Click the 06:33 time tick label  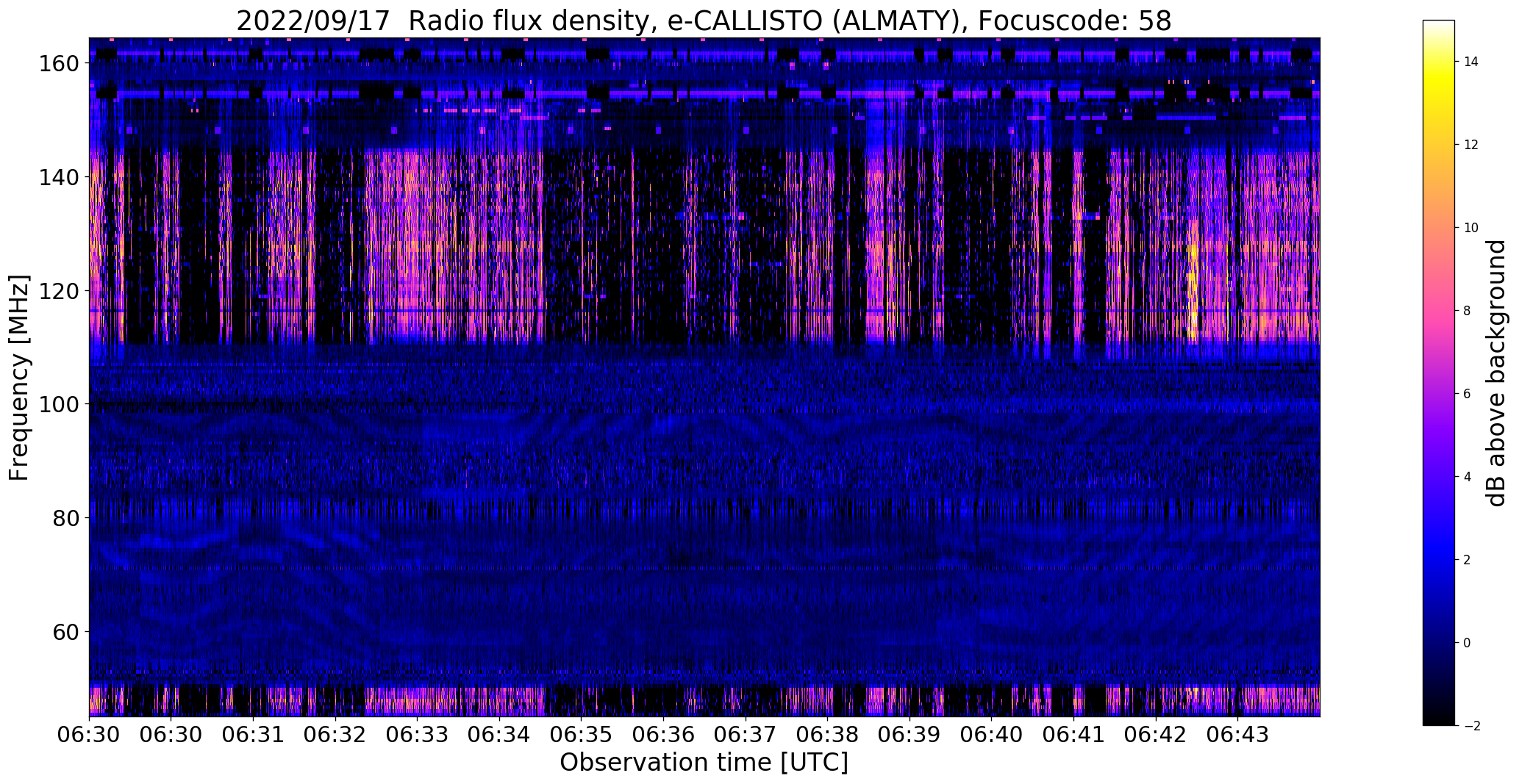click(417, 735)
